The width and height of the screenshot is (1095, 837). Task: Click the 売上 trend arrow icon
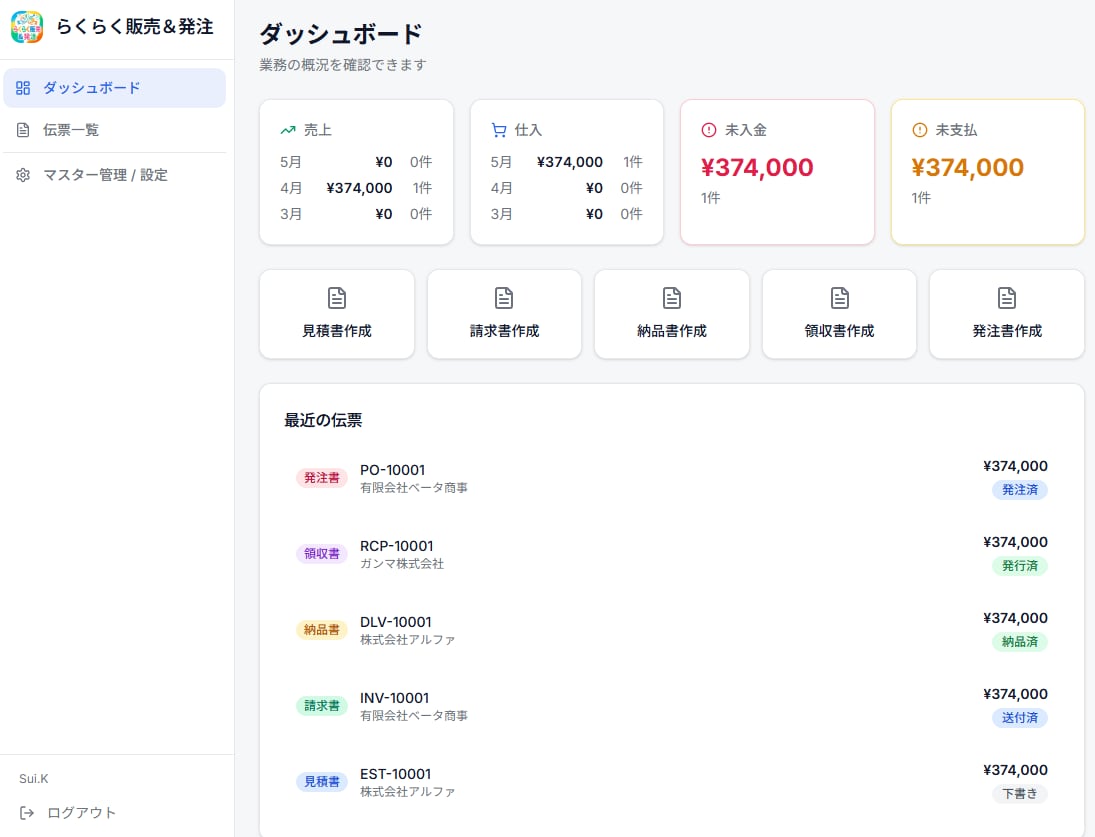(x=288, y=130)
